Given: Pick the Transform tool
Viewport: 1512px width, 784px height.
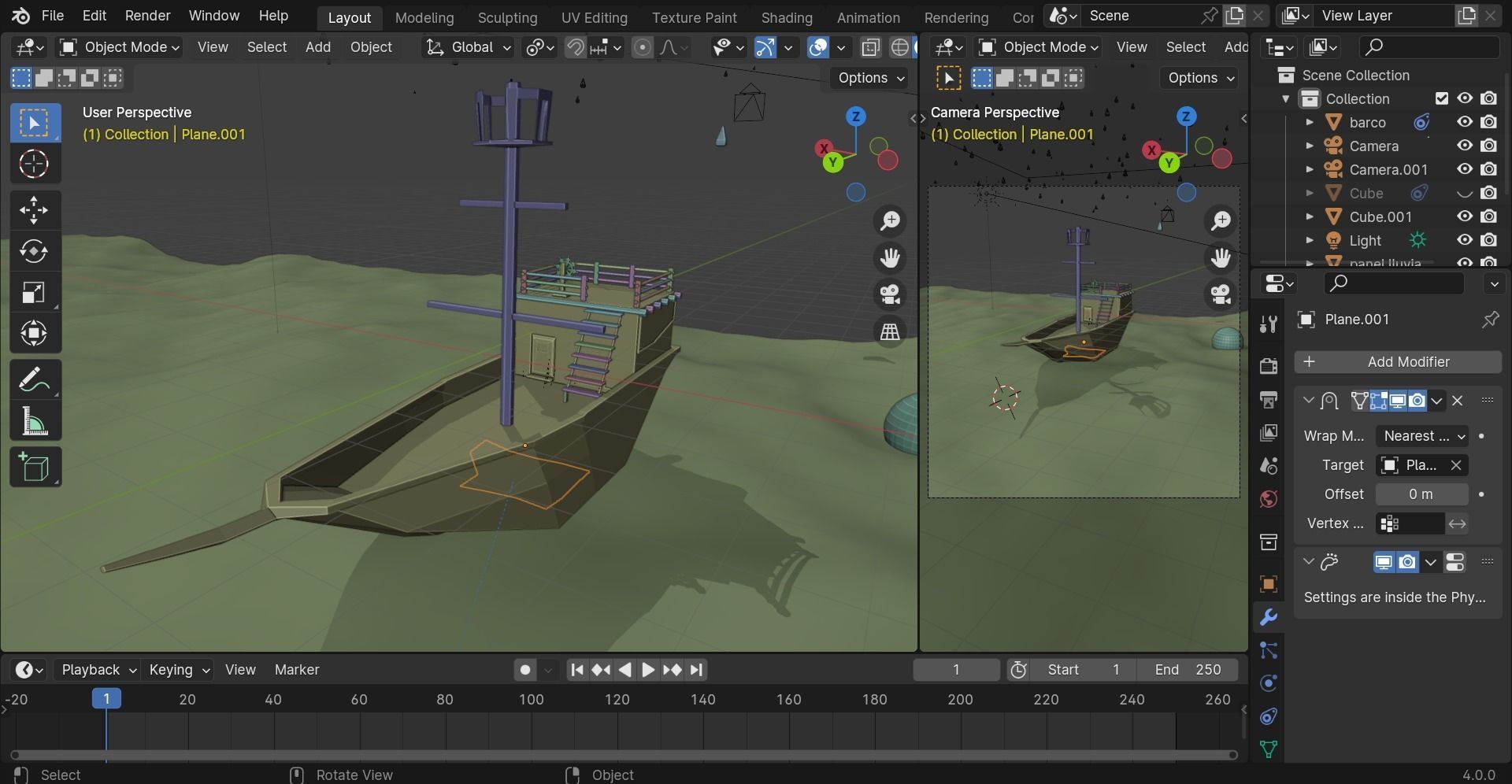Looking at the screenshot, I should (34, 334).
